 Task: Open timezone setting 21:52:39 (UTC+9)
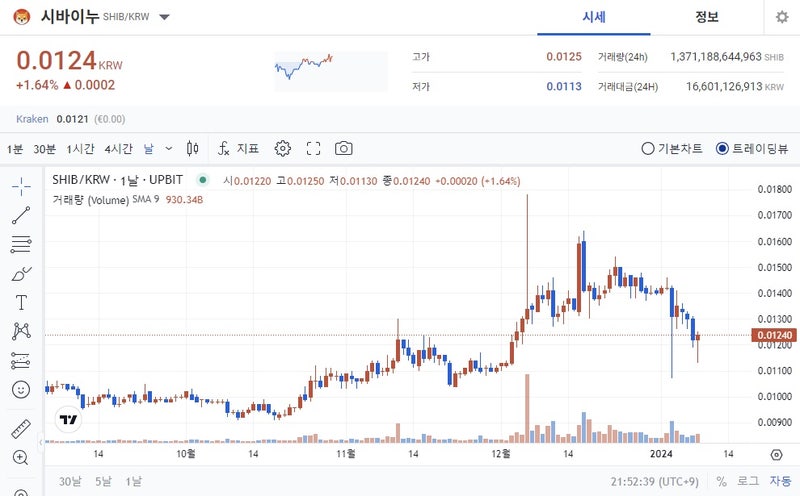[x=655, y=481]
